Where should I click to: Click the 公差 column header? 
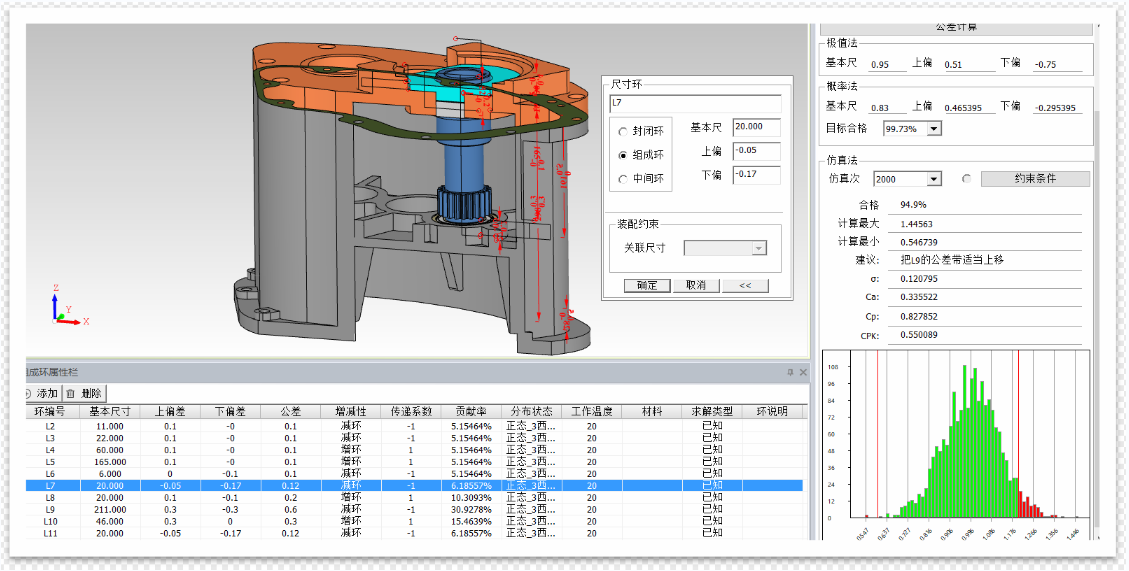(290, 411)
